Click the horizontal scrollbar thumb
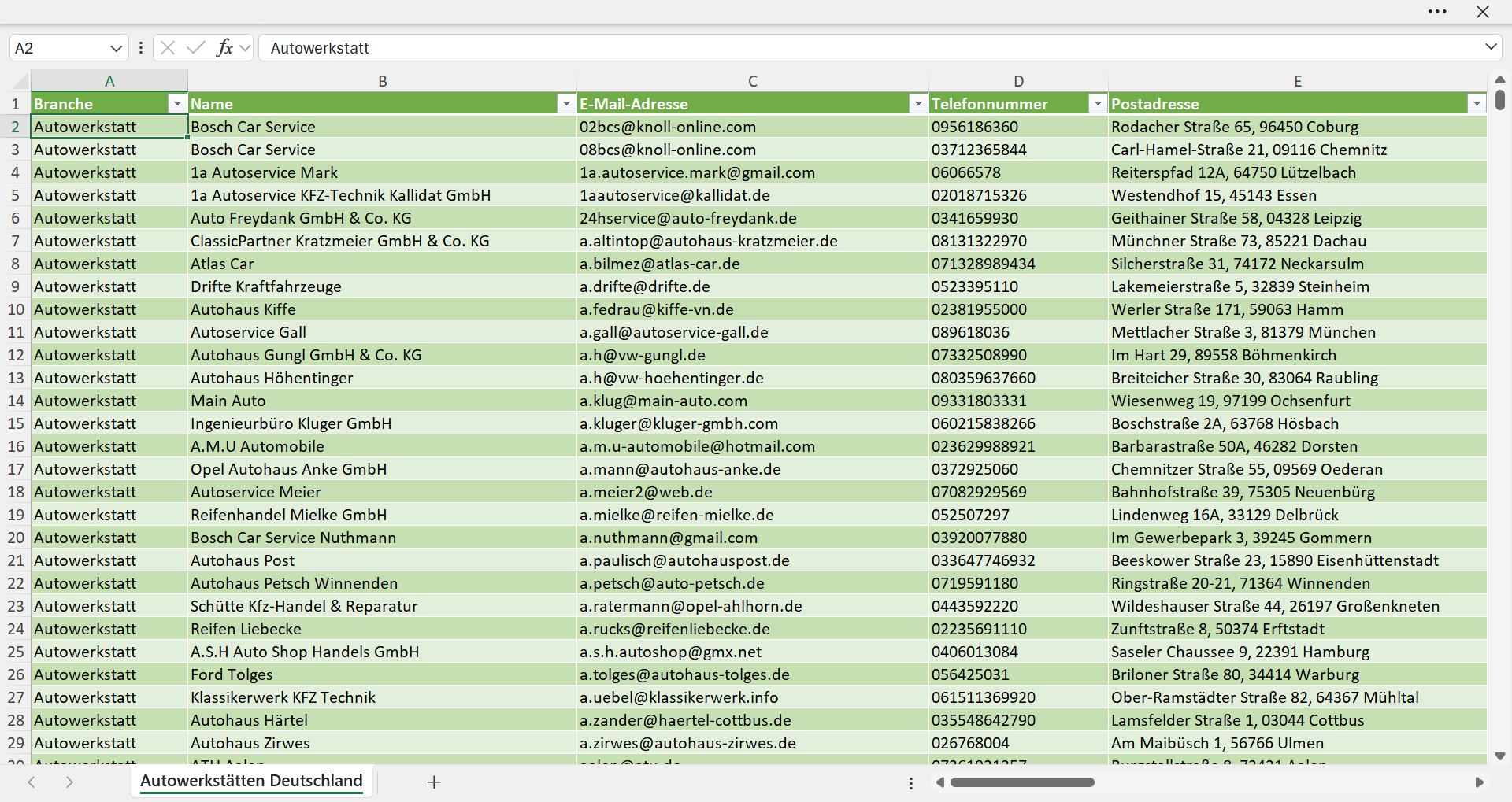This screenshot has height=802, width=1512. pyautogui.click(x=1022, y=782)
